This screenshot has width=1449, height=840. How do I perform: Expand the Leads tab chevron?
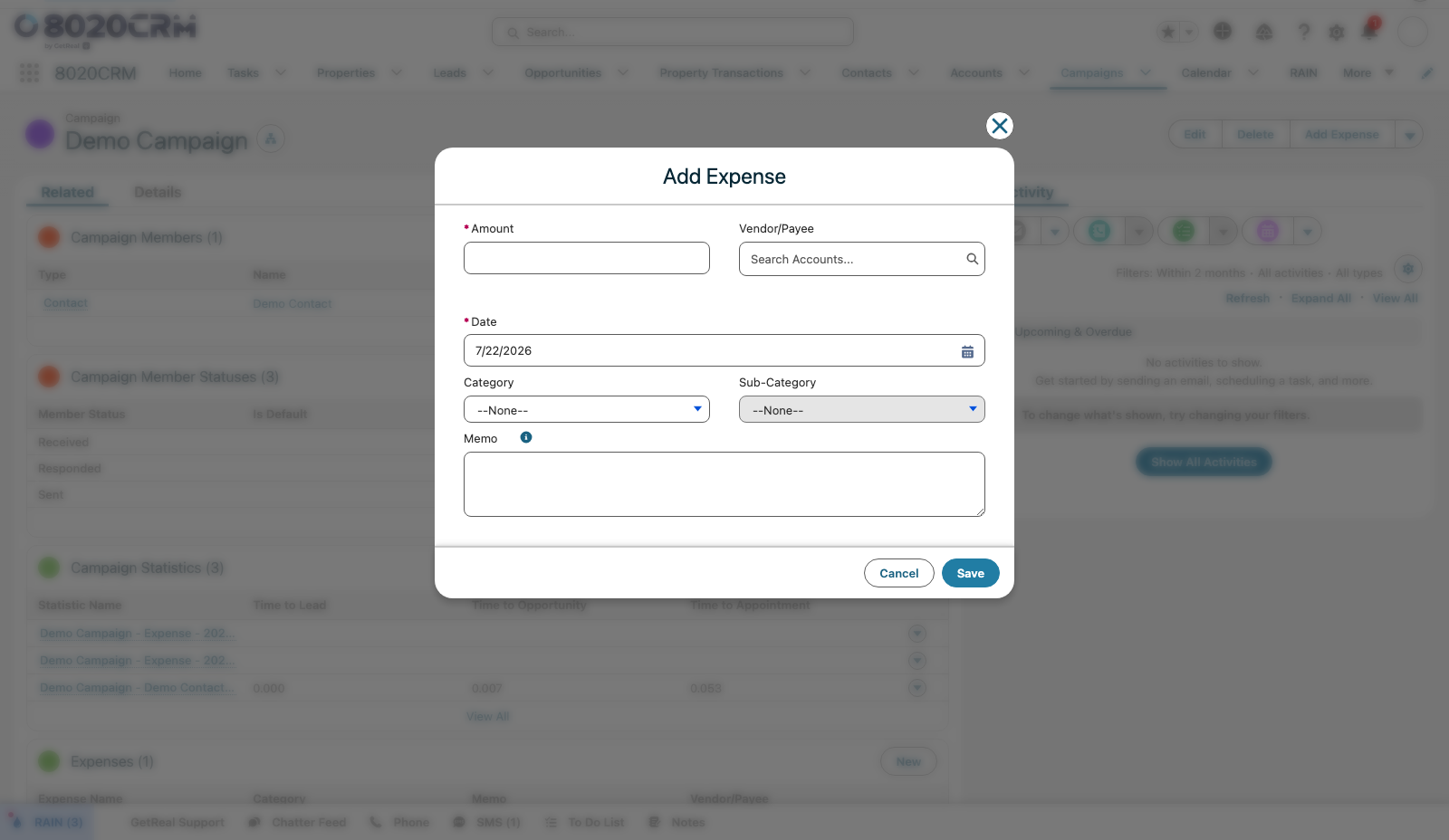coord(488,72)
